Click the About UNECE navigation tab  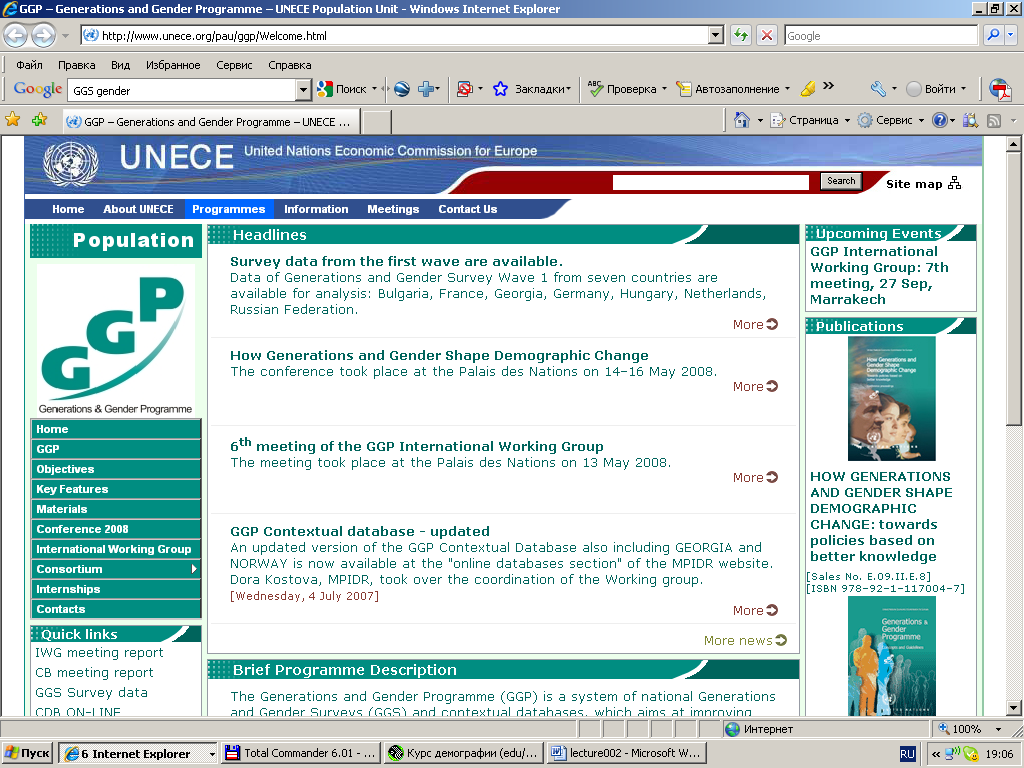138,209
